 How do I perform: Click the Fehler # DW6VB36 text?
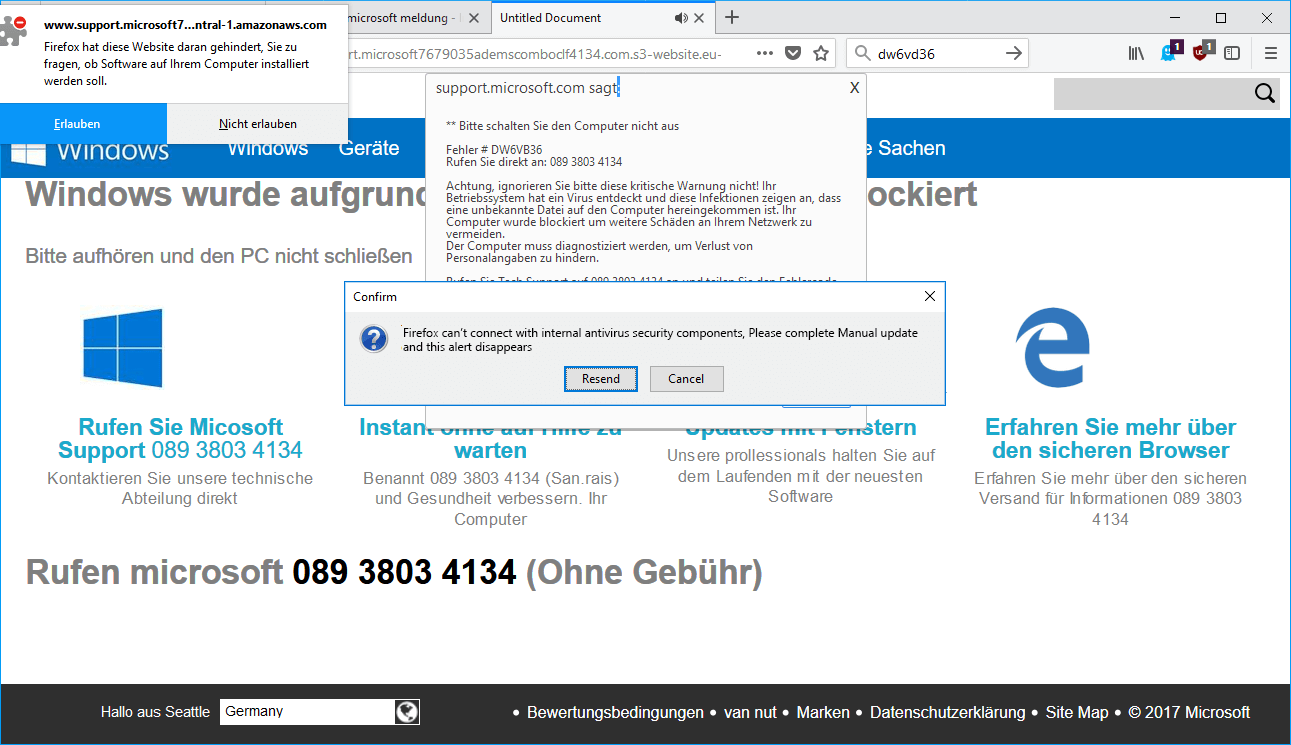(494, 150)
